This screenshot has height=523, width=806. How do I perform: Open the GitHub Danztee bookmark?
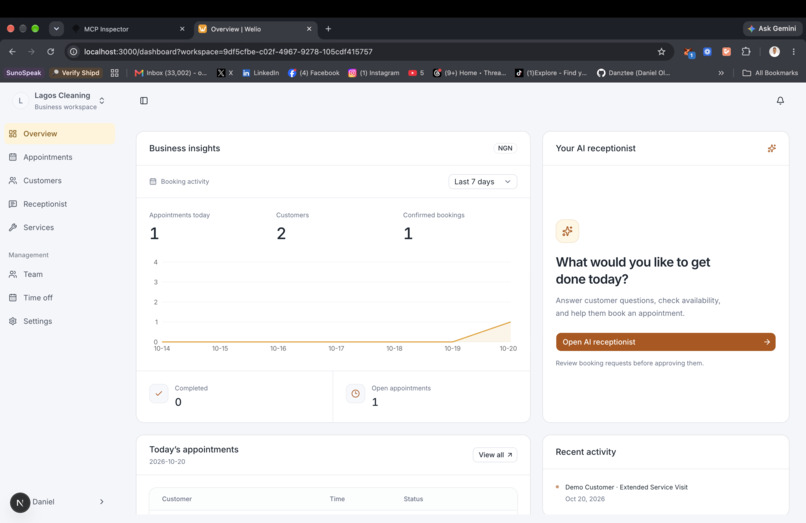pyautogui.click(x=633, y=73)
